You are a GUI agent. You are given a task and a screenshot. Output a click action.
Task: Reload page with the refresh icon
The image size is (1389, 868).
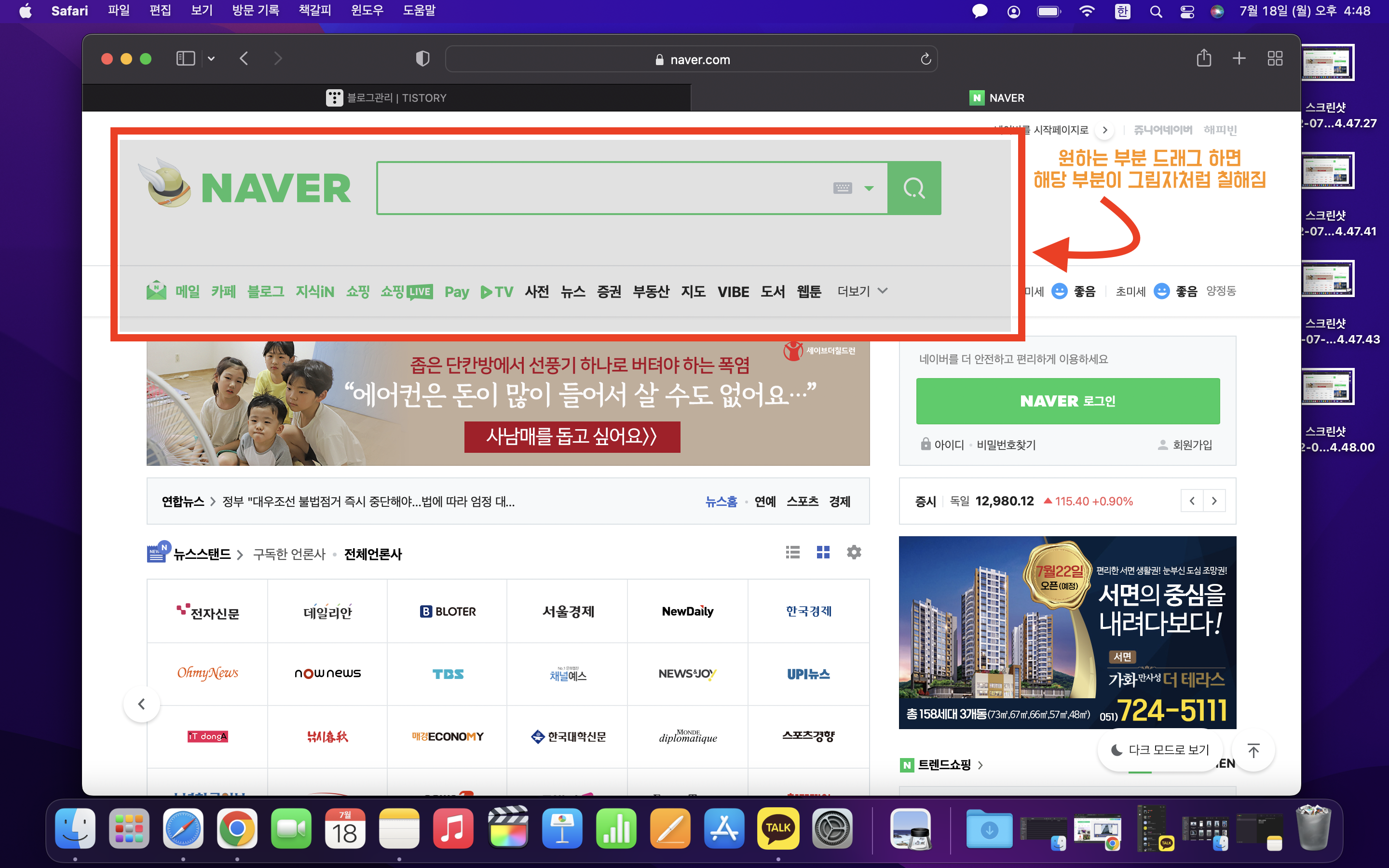(925, 59)
